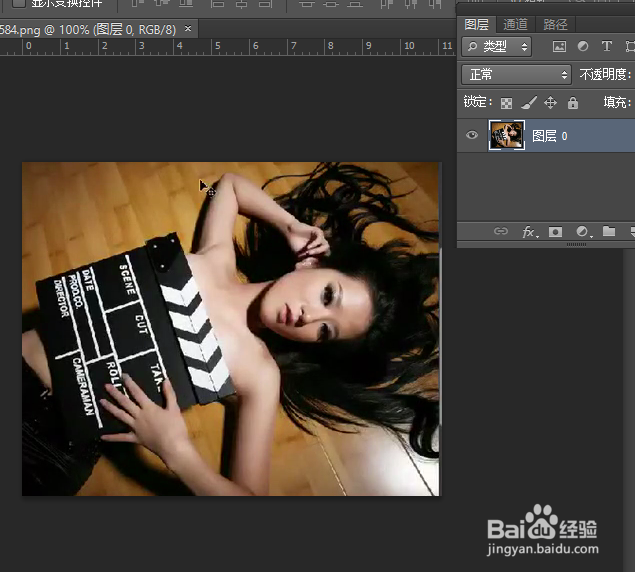Lock layer position move icon
The image size is (635, 572).
[x=550, y=102]
